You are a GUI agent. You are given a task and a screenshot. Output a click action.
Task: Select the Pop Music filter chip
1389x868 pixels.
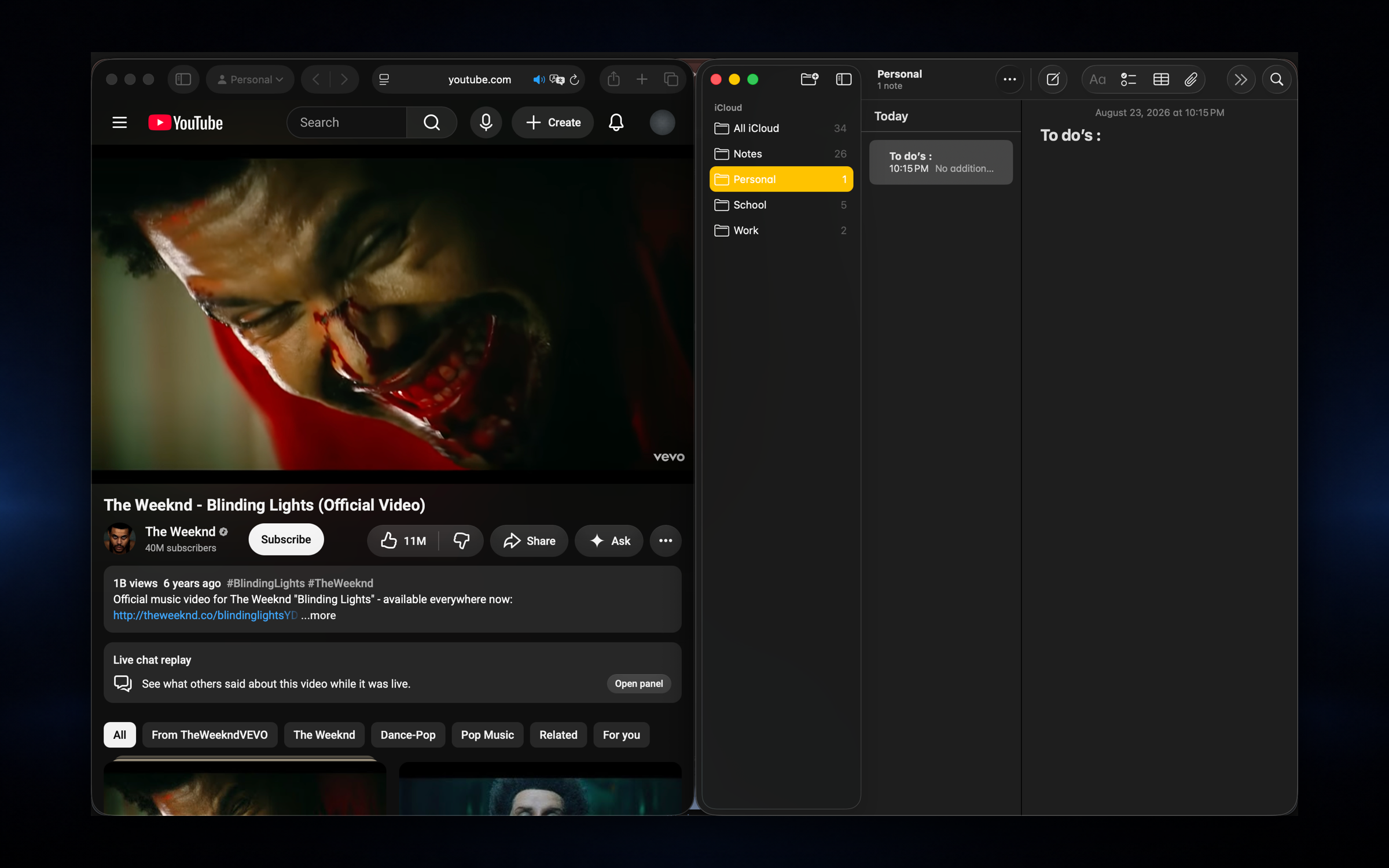487,735
